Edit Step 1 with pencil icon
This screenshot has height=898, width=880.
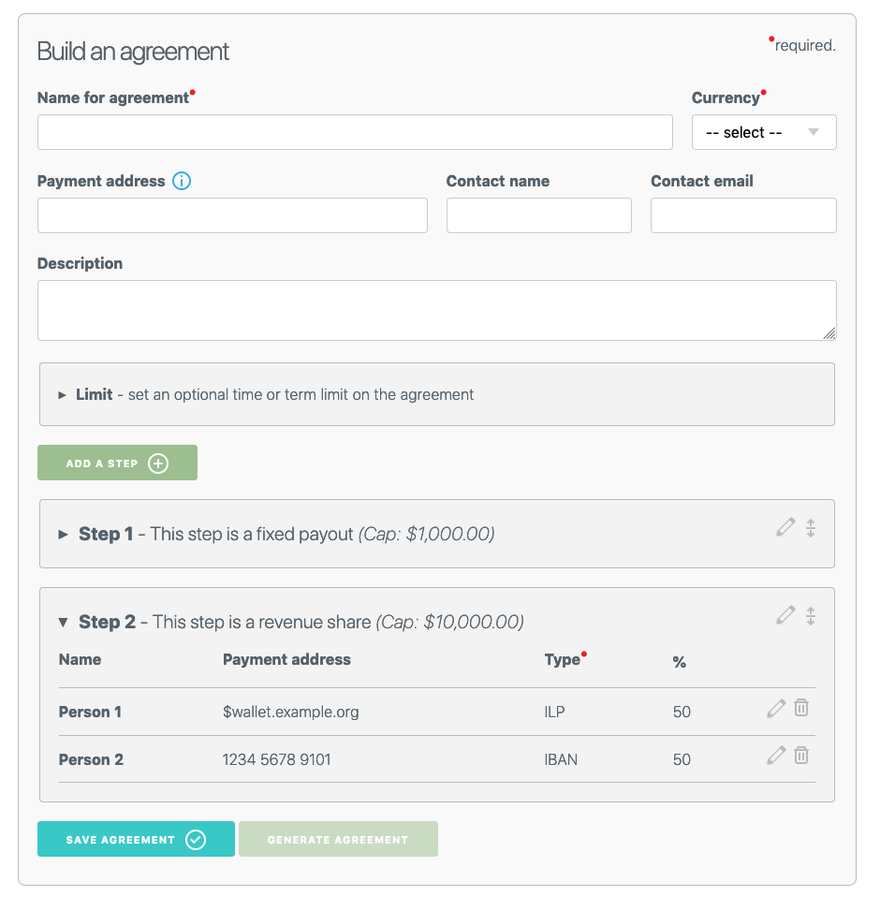tap(786, 527)
